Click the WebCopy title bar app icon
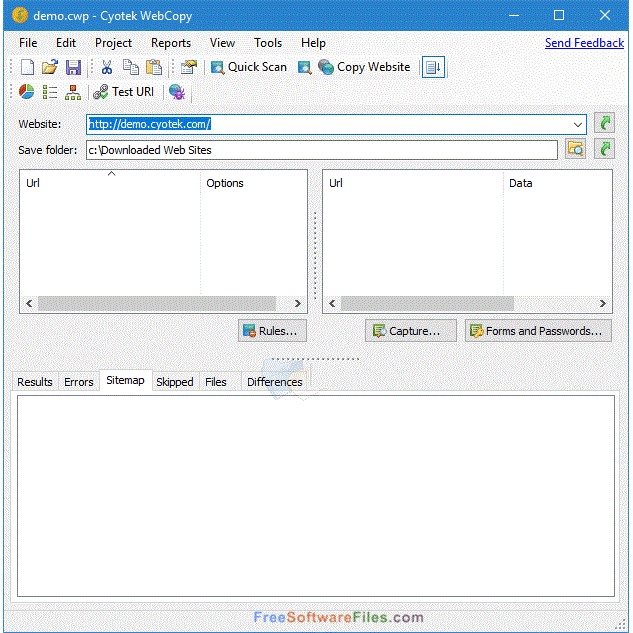633x633 pixels. pos(20,15)
